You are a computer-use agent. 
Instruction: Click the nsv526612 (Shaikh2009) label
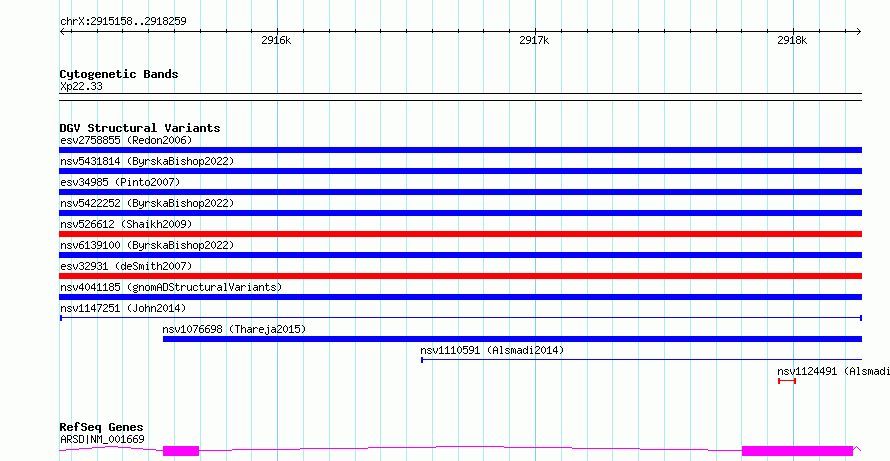pyautogui.click(x=126, y=224)
